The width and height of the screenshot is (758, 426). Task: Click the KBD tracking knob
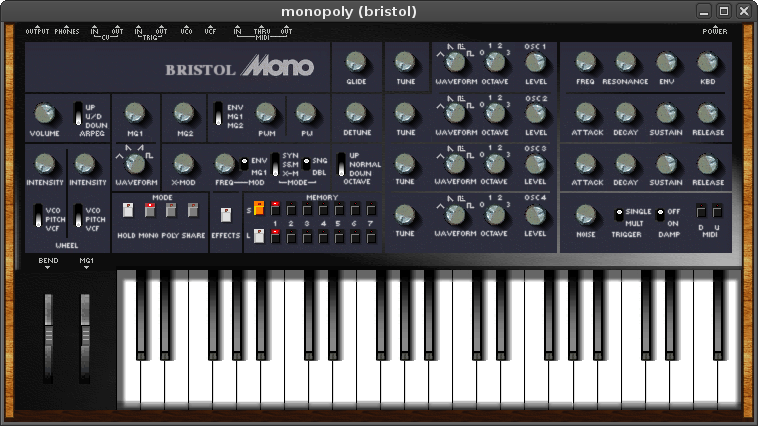(x=707, y=62)
